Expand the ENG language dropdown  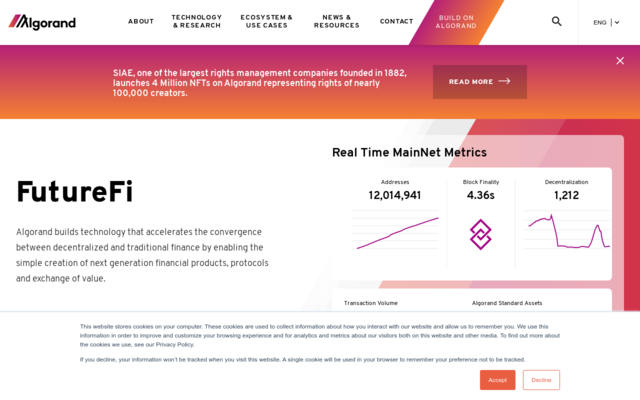point(606,22)
